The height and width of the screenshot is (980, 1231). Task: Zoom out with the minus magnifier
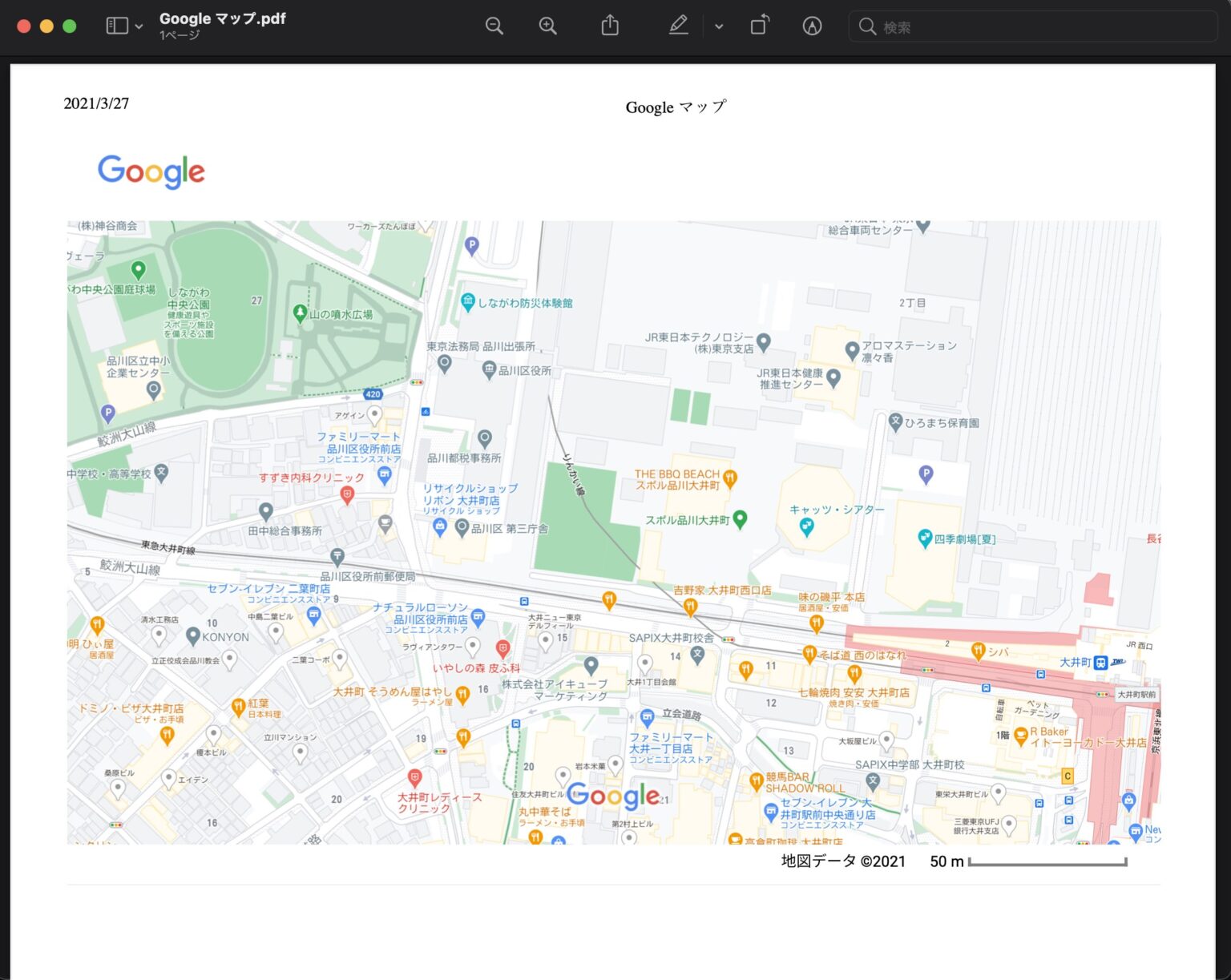[494, 26]
